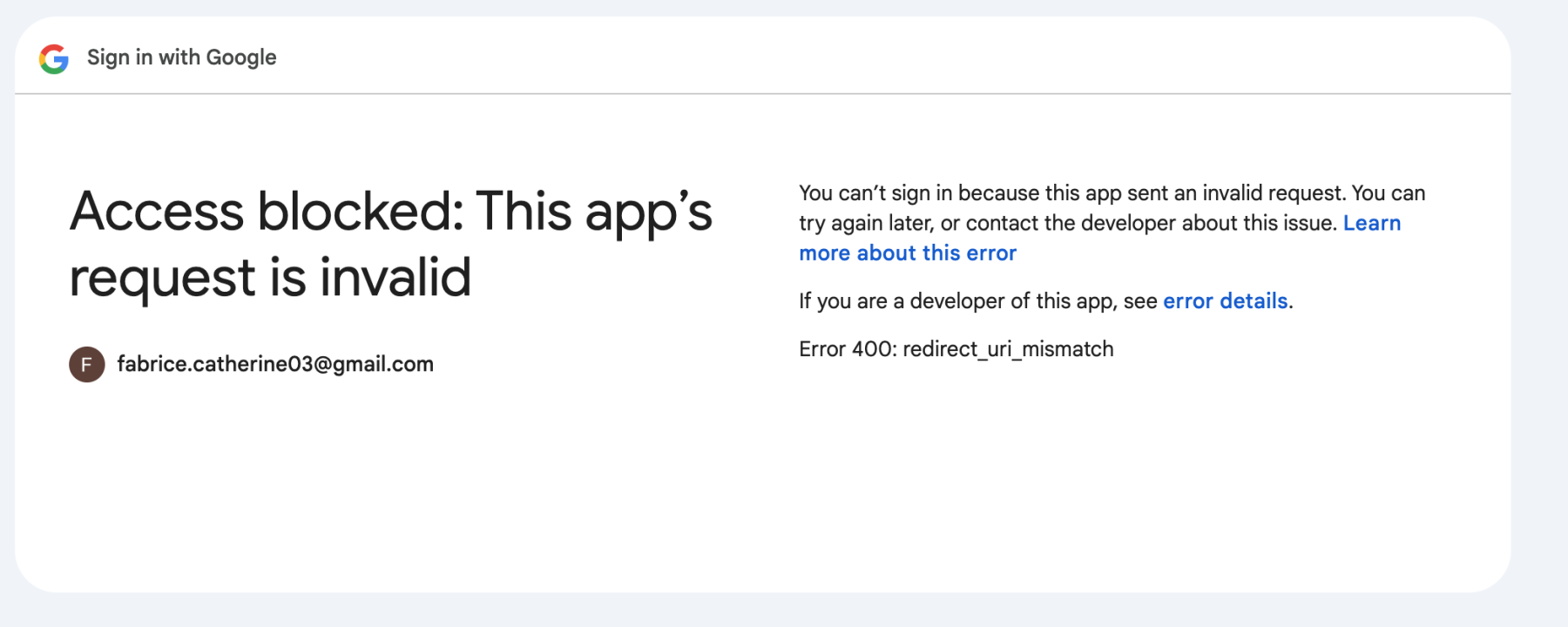This screenshot has height=627, width=1568.
Task: Click the Access blocked heading
Action: [x=391, y=245]
